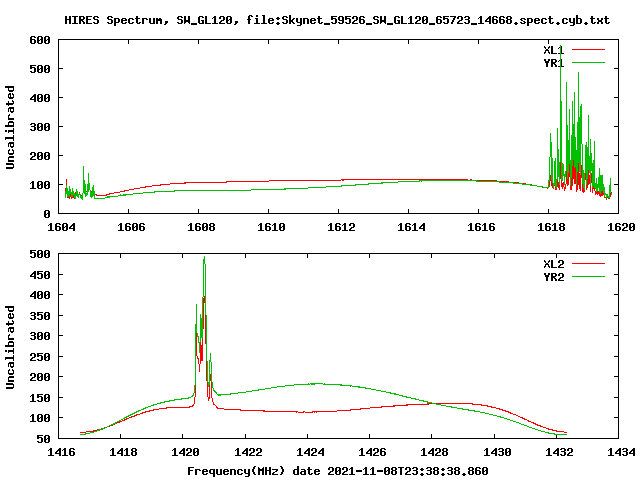Click the bottom plot's 'Uncalibrated' axis label
640x480 pixels.
point(10,347)
